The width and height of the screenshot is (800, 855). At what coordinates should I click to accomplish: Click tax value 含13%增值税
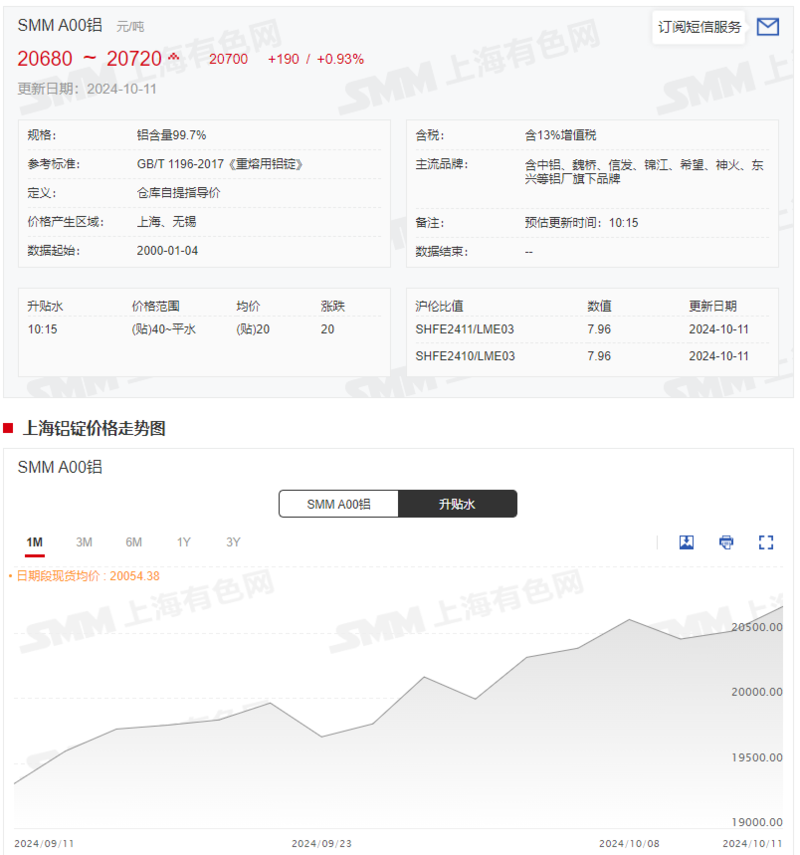(x=560, y=135)
